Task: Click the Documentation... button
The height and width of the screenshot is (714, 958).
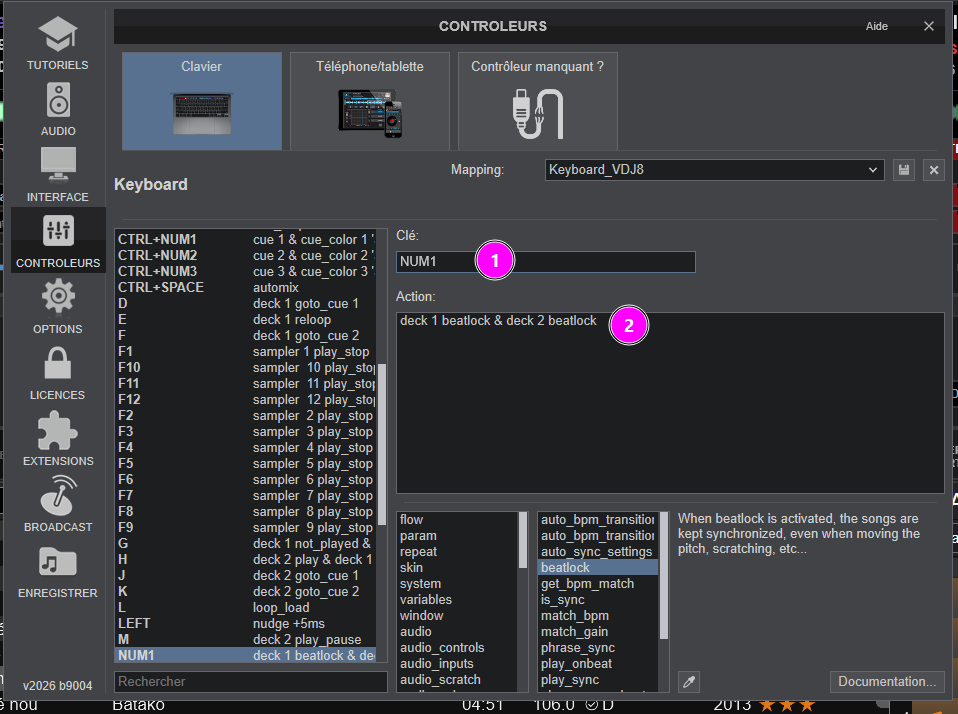Action: click(887, 681)
